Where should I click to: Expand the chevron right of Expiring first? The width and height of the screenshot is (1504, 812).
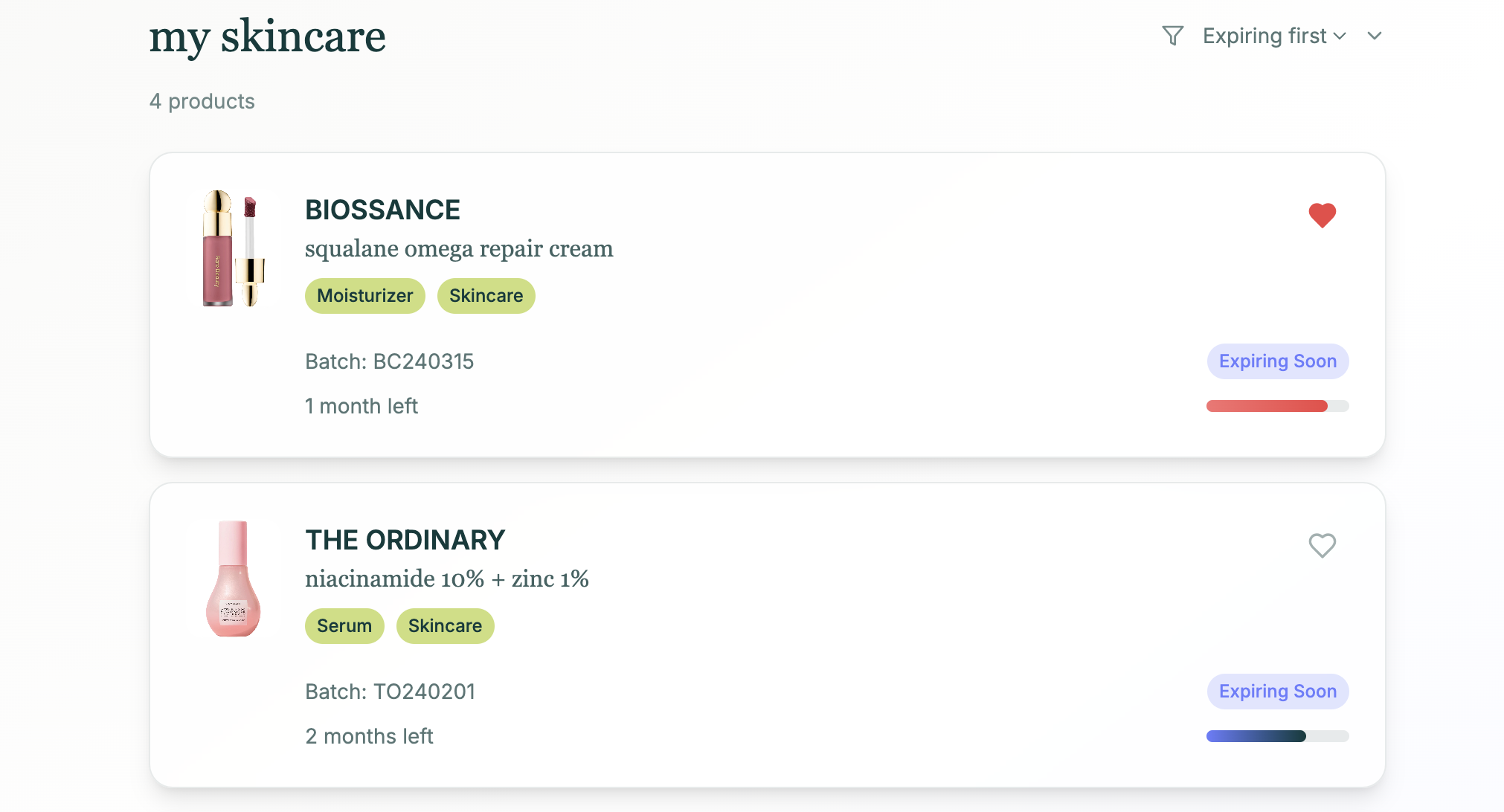[x=1375, y=36]
